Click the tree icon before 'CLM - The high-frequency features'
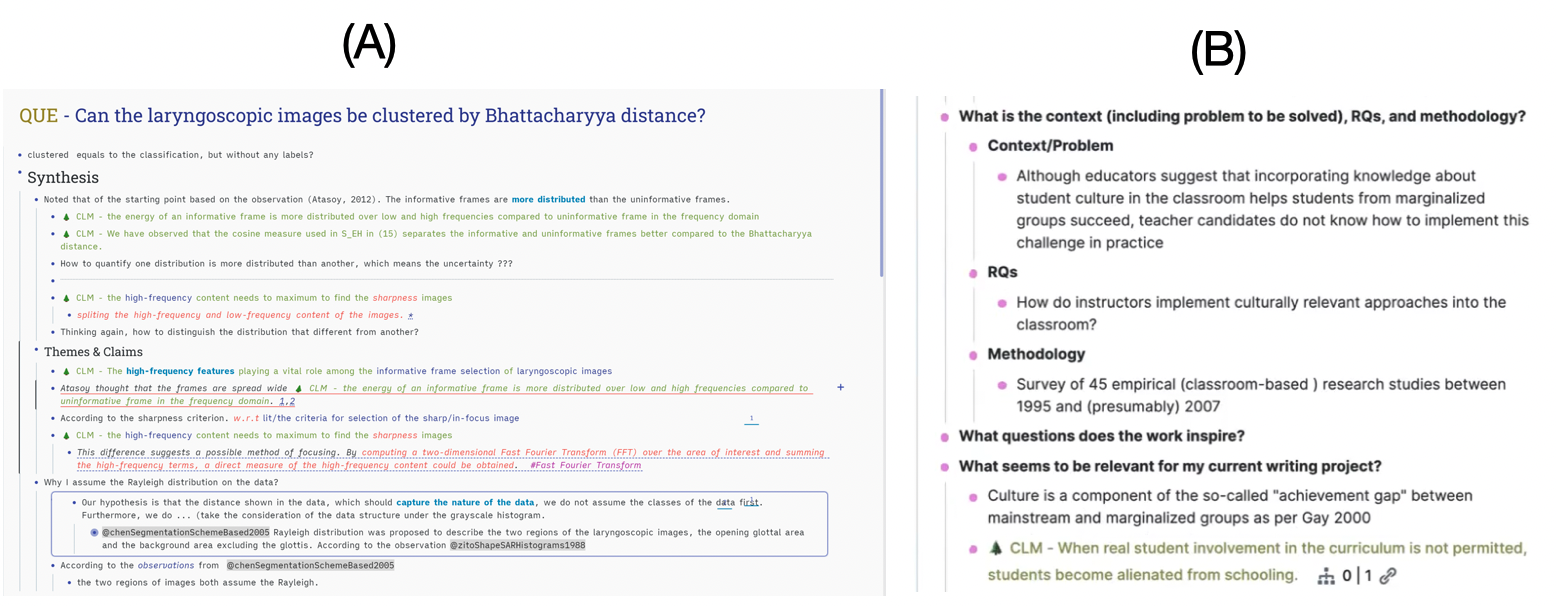 pyautogui.click(x=66, y=370)
